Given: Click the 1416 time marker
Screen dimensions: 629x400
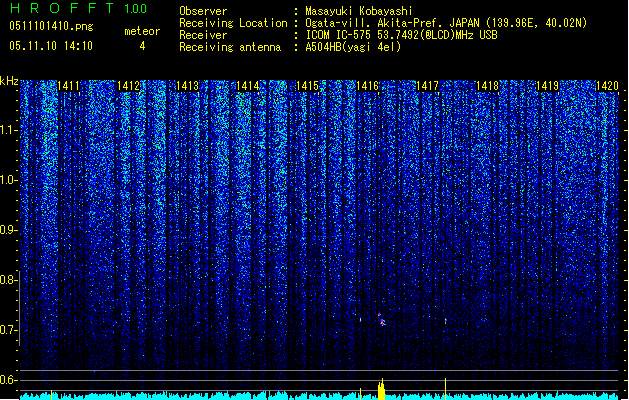Looking at the screenshot, I should [368, 86].
